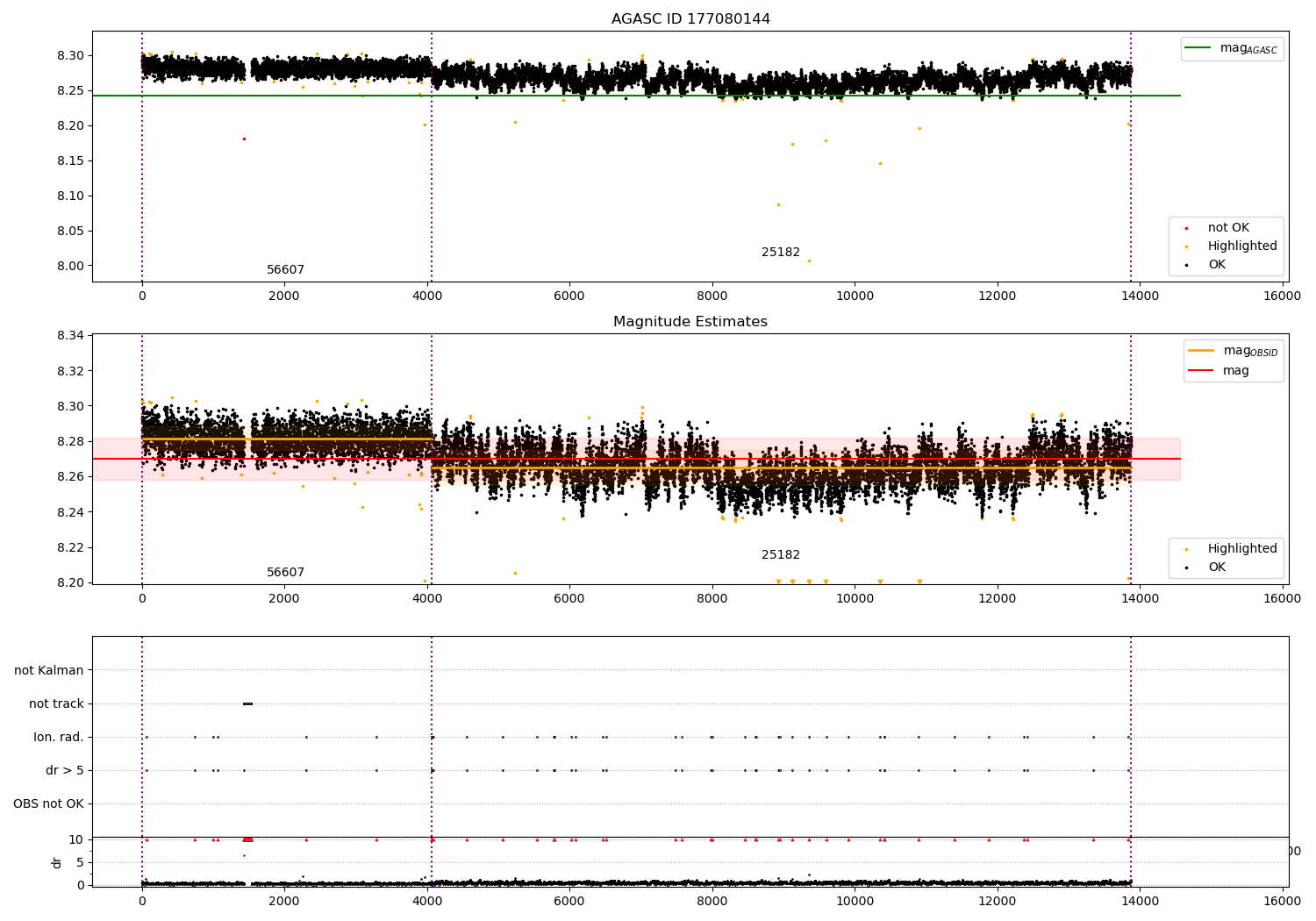The height and width of the screenshot is (921, 1316).
Task: Click the 8.34 y-axis tick label
Action: (x=69, y=336)
